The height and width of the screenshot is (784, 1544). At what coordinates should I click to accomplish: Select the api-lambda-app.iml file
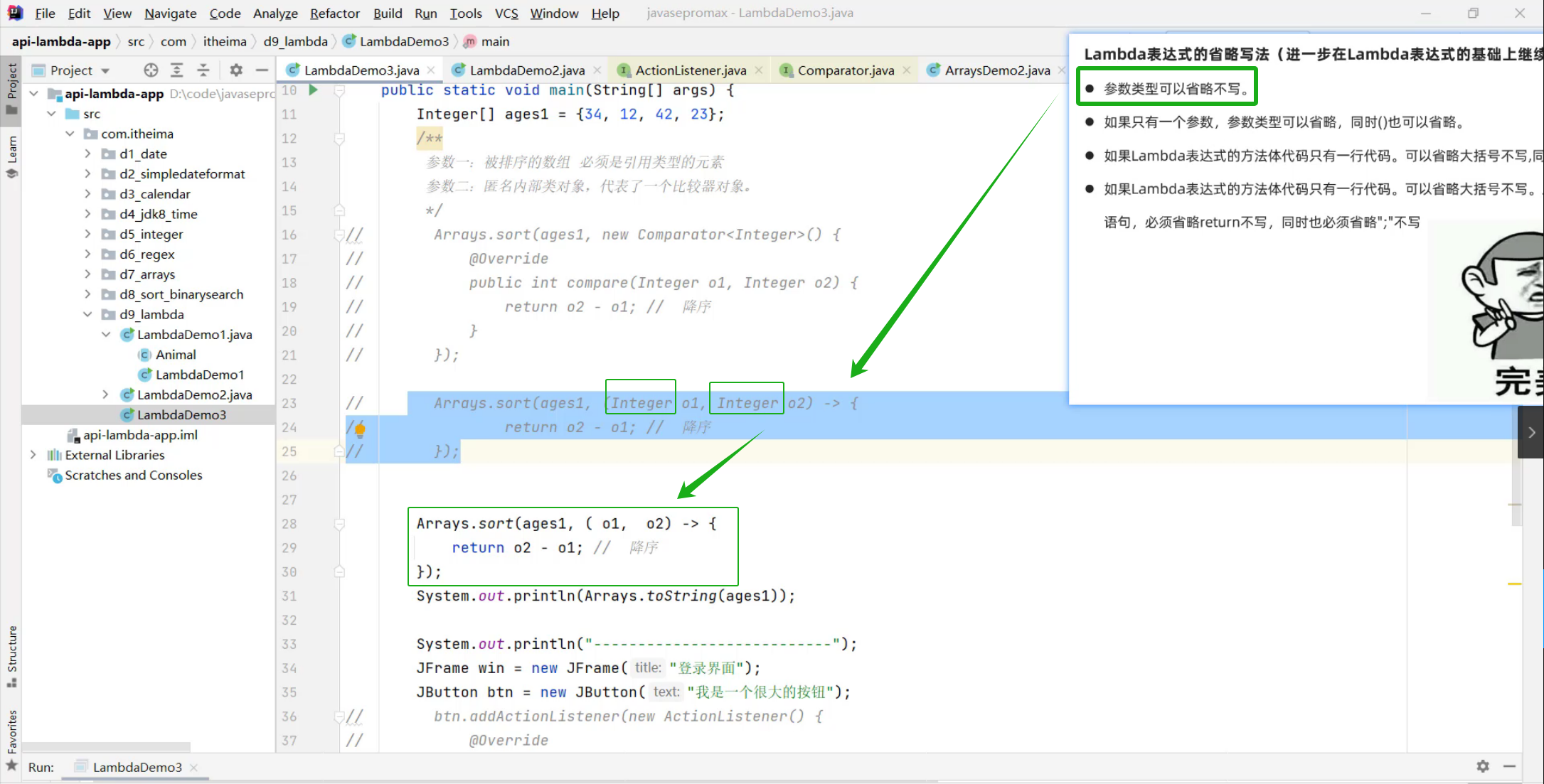point(140,435)
